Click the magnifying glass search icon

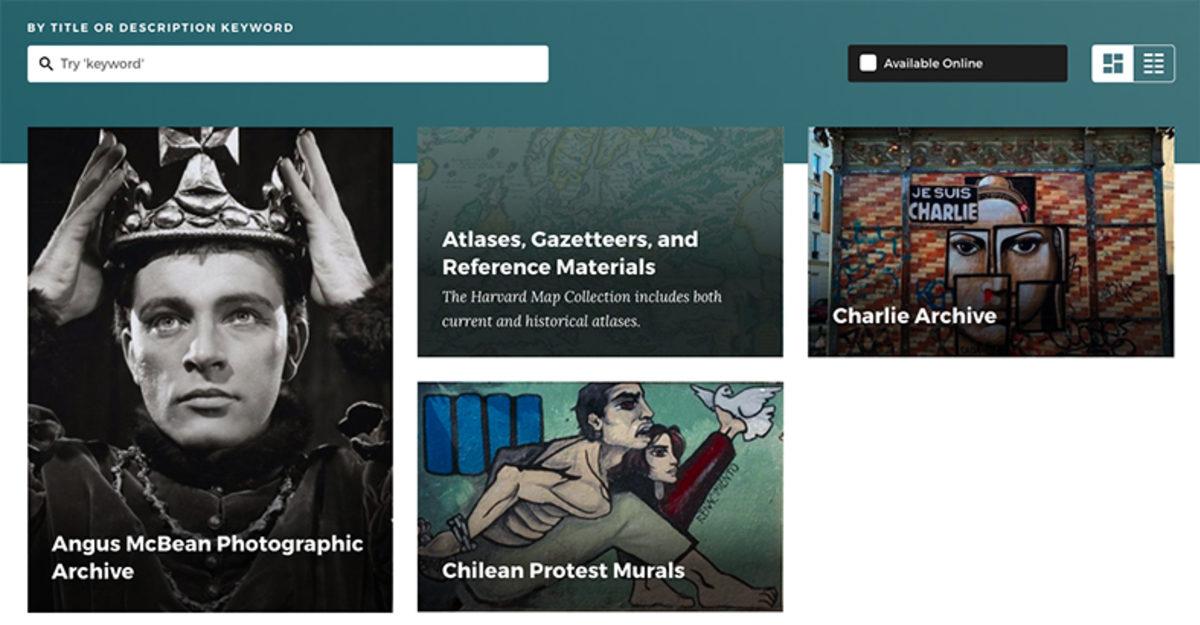coord(45,64)
